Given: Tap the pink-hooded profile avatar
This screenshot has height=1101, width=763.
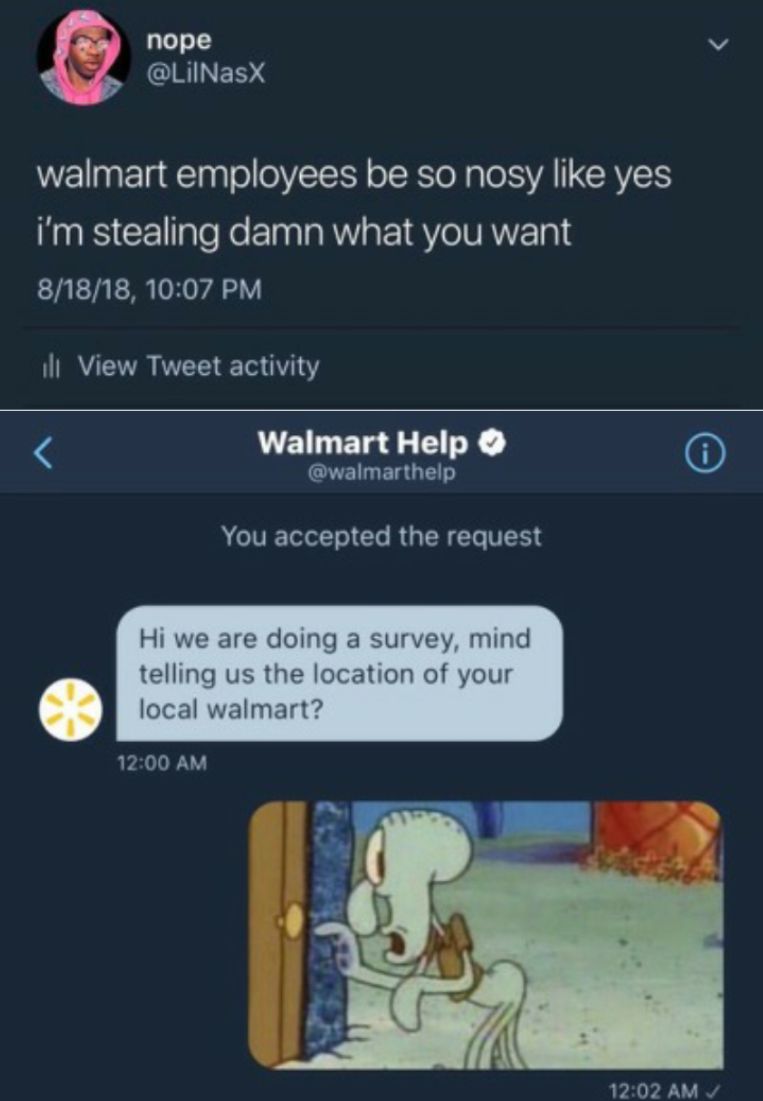Looking at the screenshot, I should tap(84, 58).
